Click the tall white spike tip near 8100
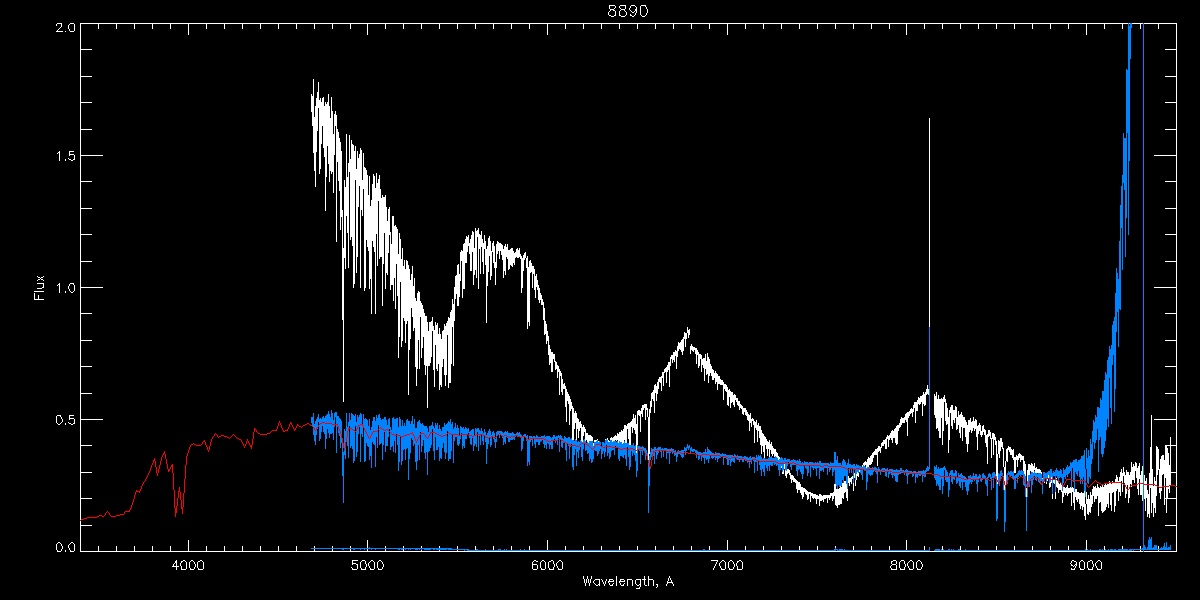The image size is (1200, 600). pyautogui.click(x=929, y=120)
